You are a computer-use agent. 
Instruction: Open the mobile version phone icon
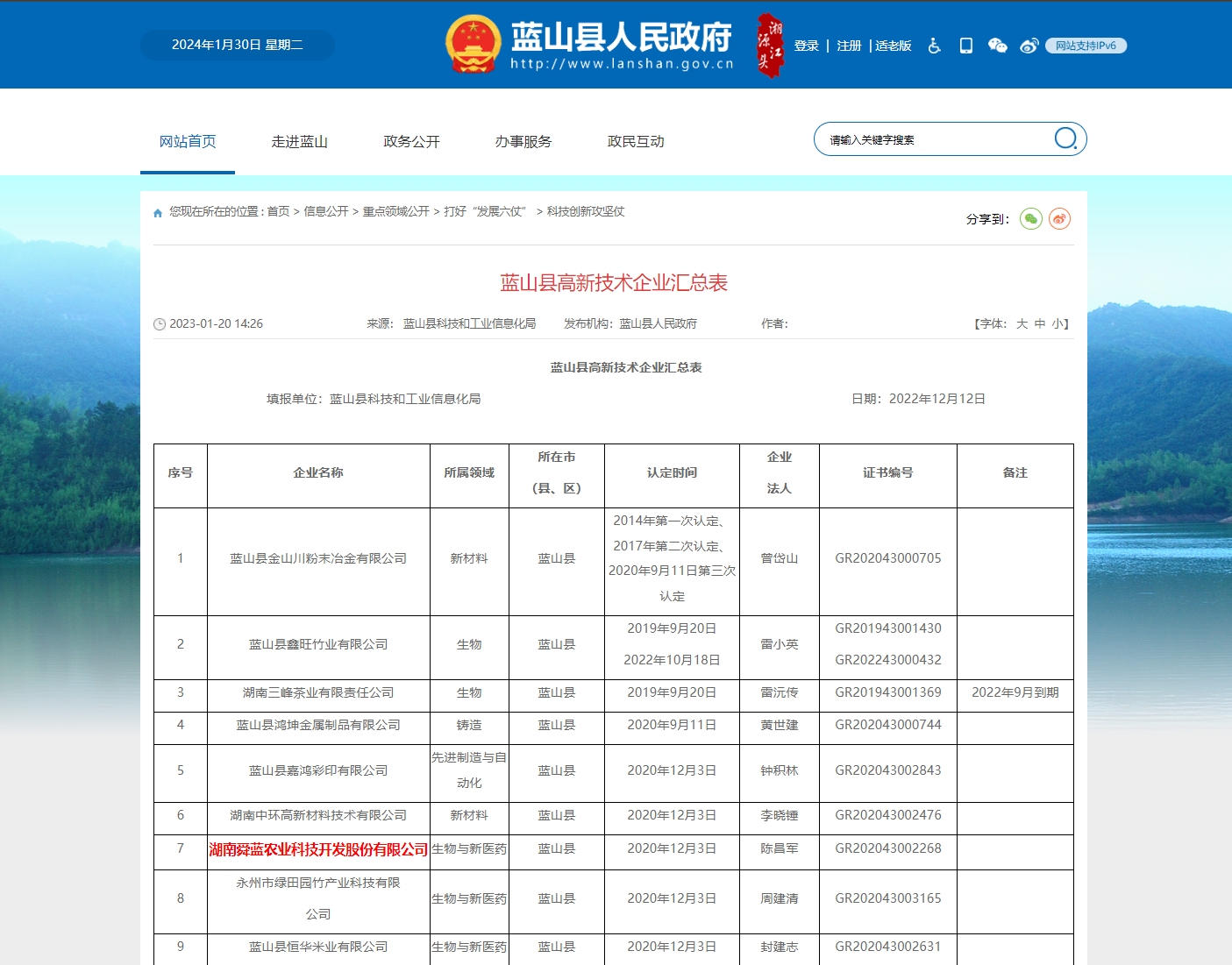[x=965, y=46]
